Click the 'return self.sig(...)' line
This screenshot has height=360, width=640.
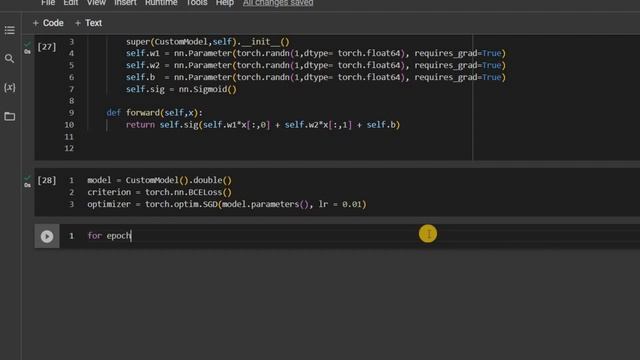[x=263, y=125]
